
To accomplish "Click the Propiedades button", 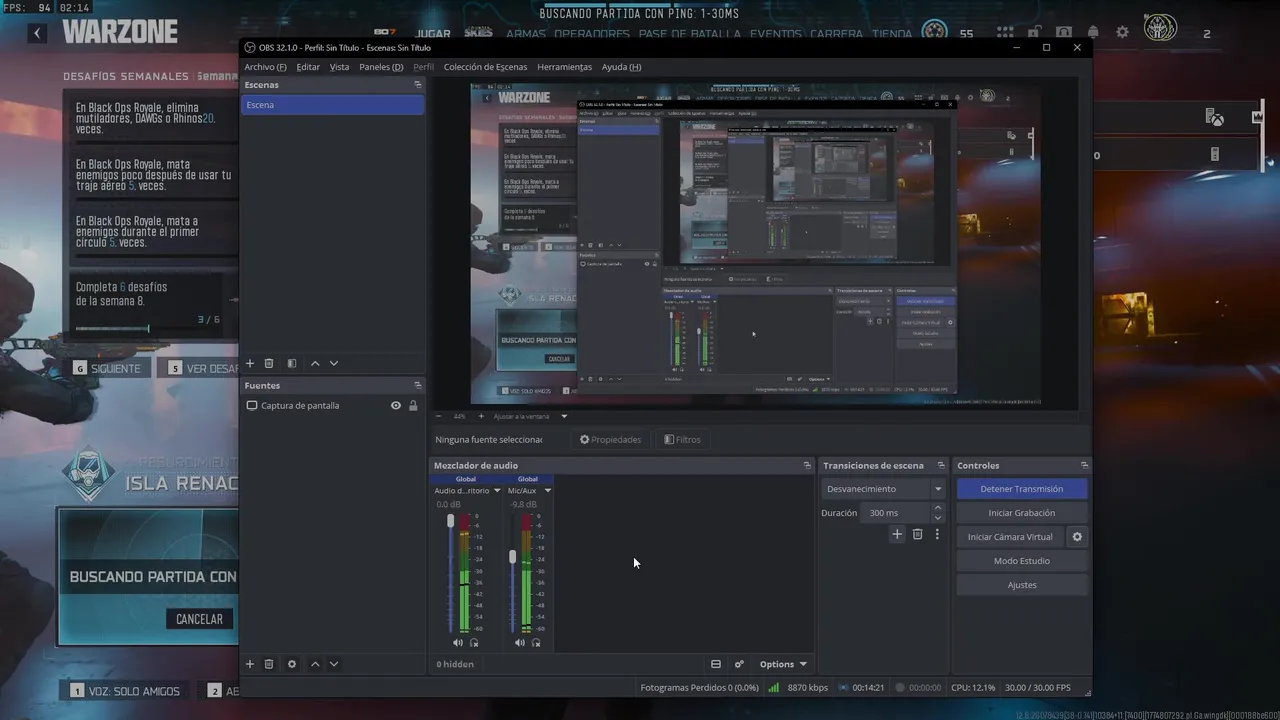I will [x=610, y=440].
